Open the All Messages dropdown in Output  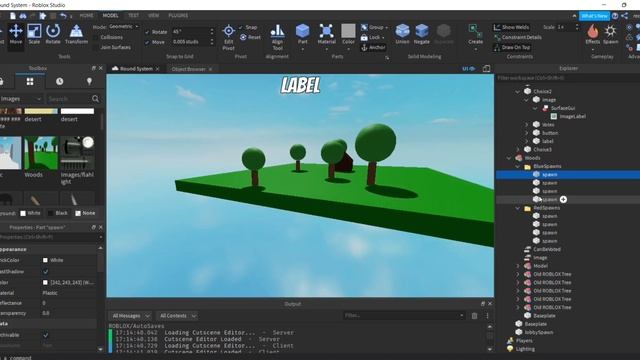coord(130,316)
